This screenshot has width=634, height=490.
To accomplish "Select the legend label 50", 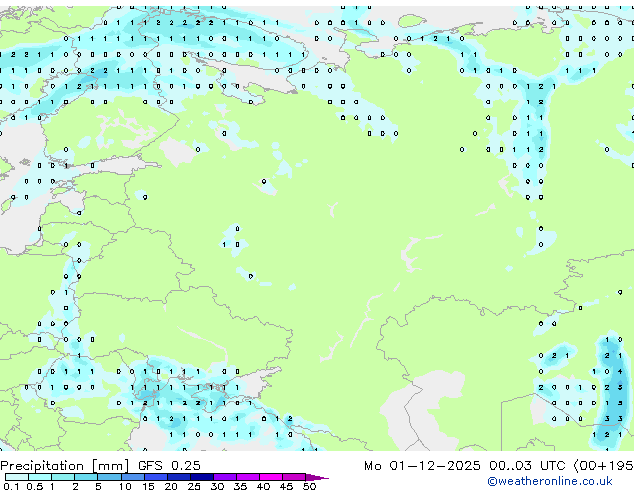I will 309,486.
